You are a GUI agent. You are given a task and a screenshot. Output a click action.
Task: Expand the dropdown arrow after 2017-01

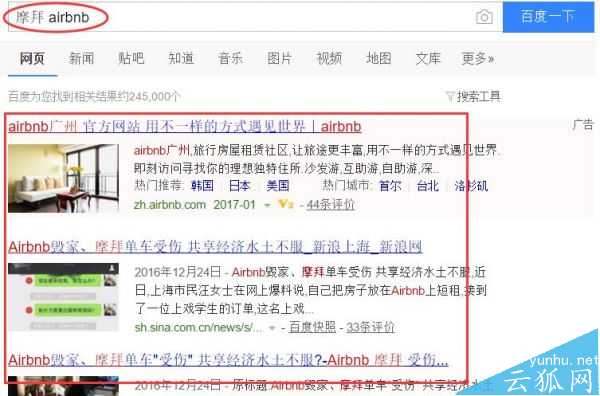[267, 205]
